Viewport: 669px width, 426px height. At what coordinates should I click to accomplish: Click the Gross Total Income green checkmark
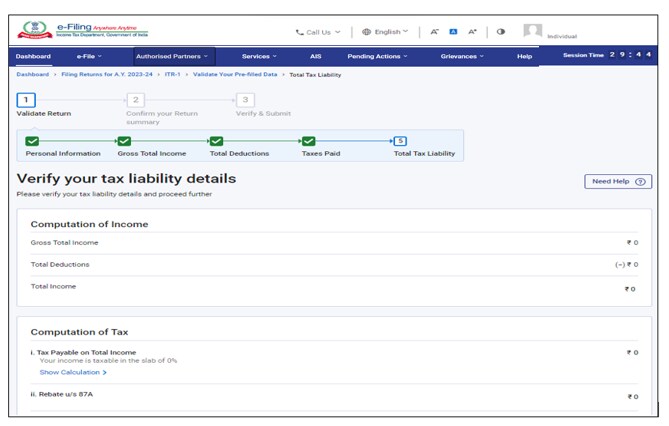124,142
